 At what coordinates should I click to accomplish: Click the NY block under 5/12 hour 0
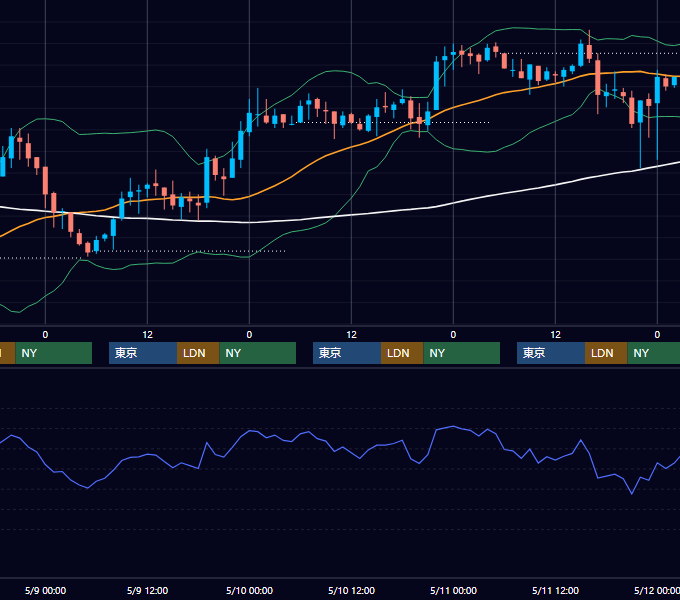(x=654, y=353)
